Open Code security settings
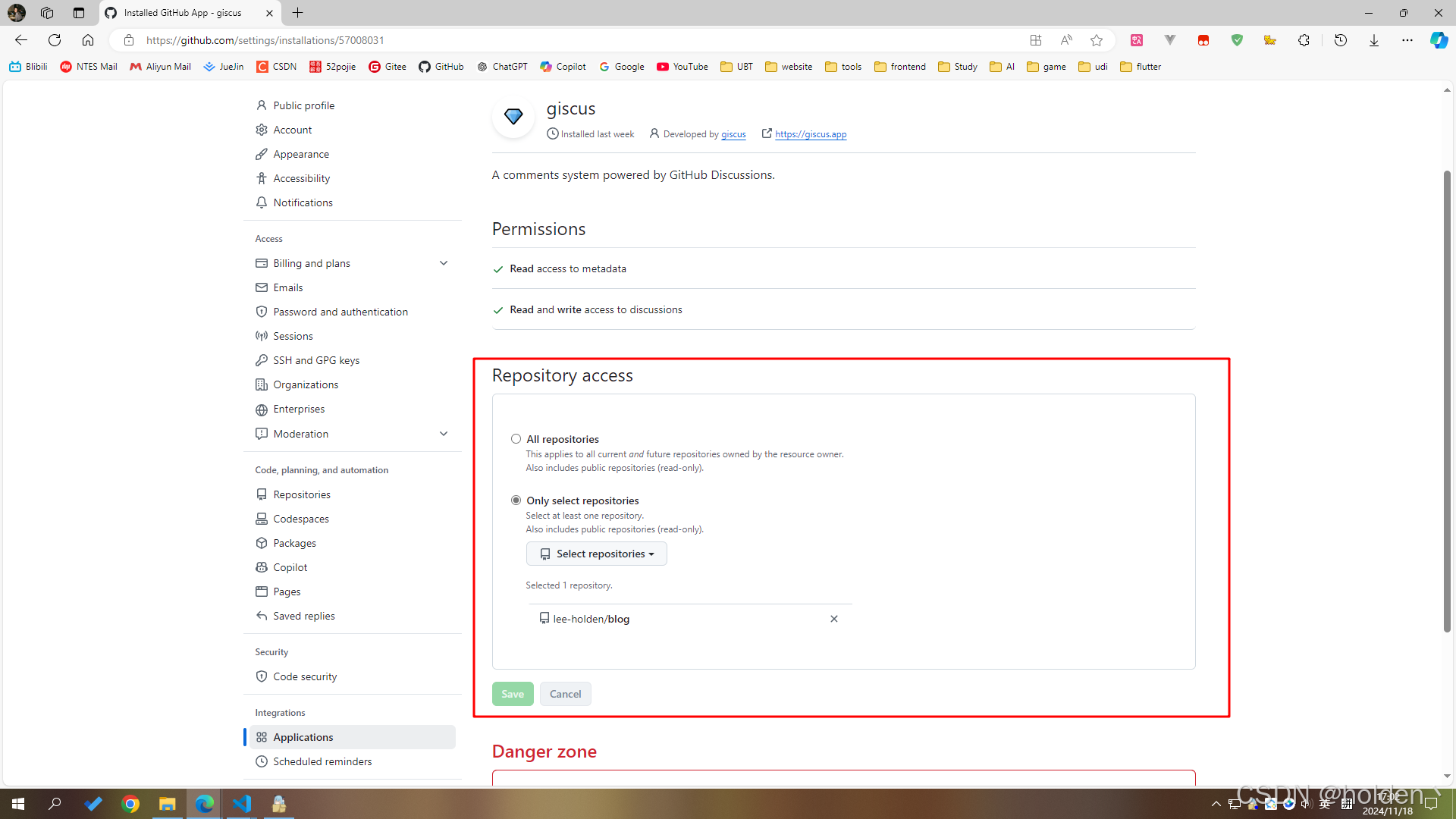Viewport: 1456px width, 819px height. pos(305,676)
